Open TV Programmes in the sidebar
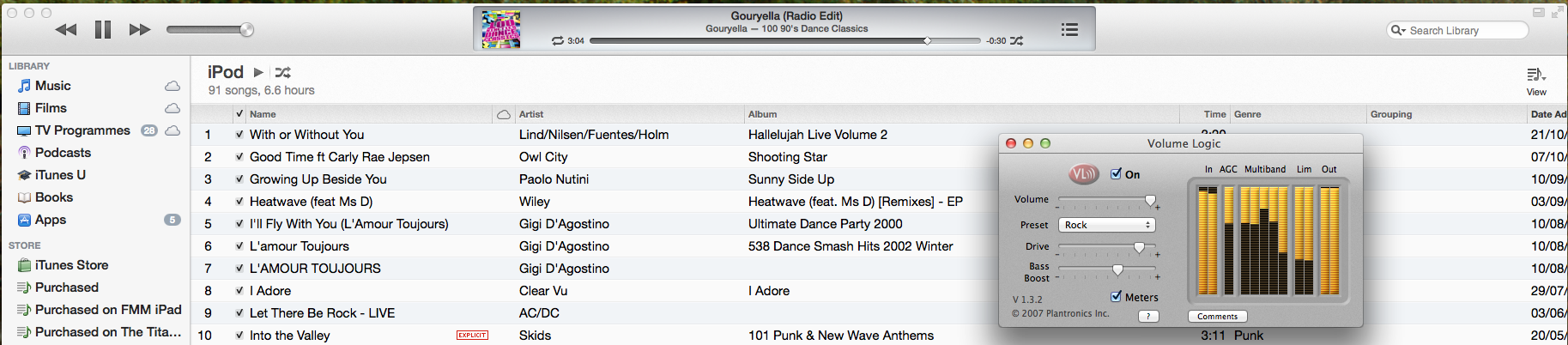This screenshot has width=1568, height=345. tap(82, 130)
